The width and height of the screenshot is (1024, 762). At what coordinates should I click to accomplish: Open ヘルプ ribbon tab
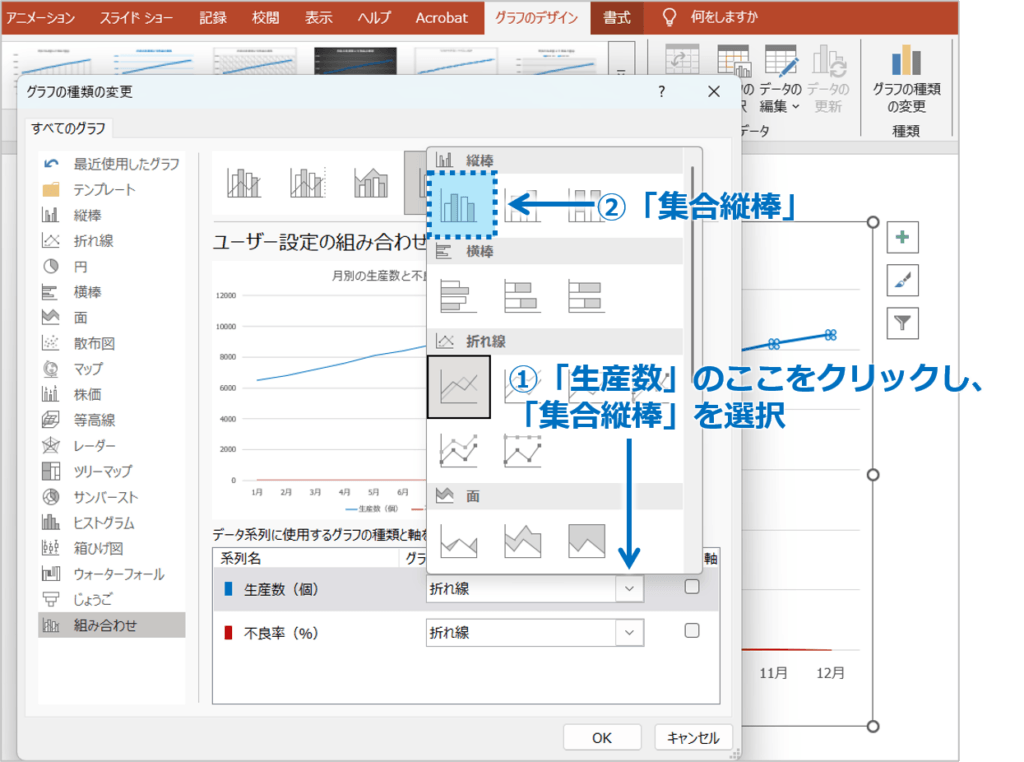point(374,18)
